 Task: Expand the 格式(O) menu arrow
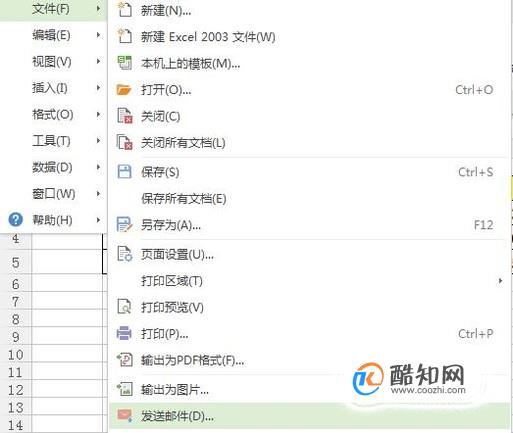pos(98,114)
